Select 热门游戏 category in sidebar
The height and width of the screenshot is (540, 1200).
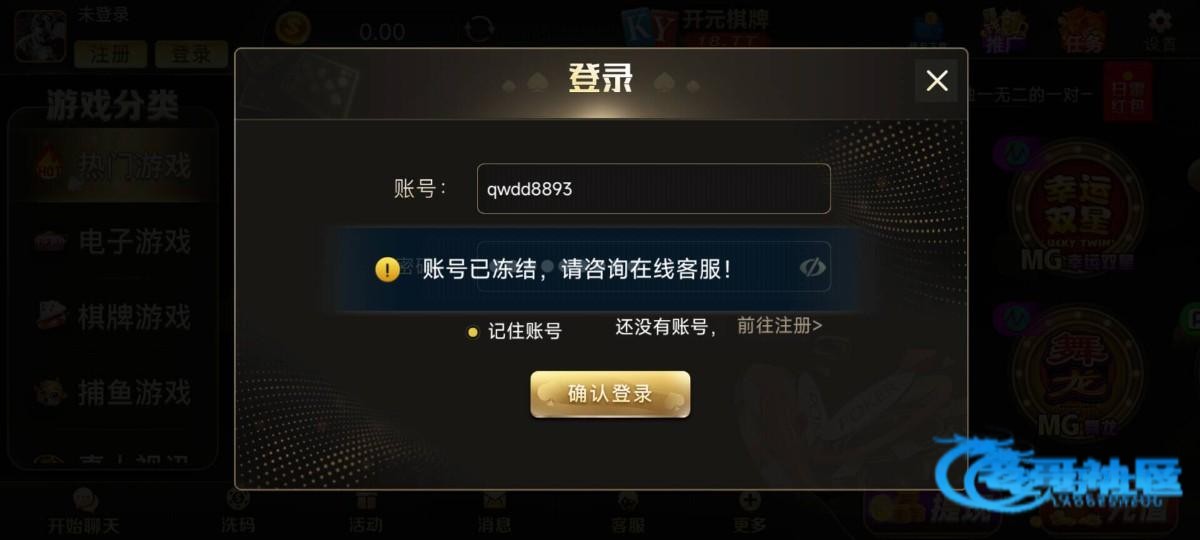[113, 165]
